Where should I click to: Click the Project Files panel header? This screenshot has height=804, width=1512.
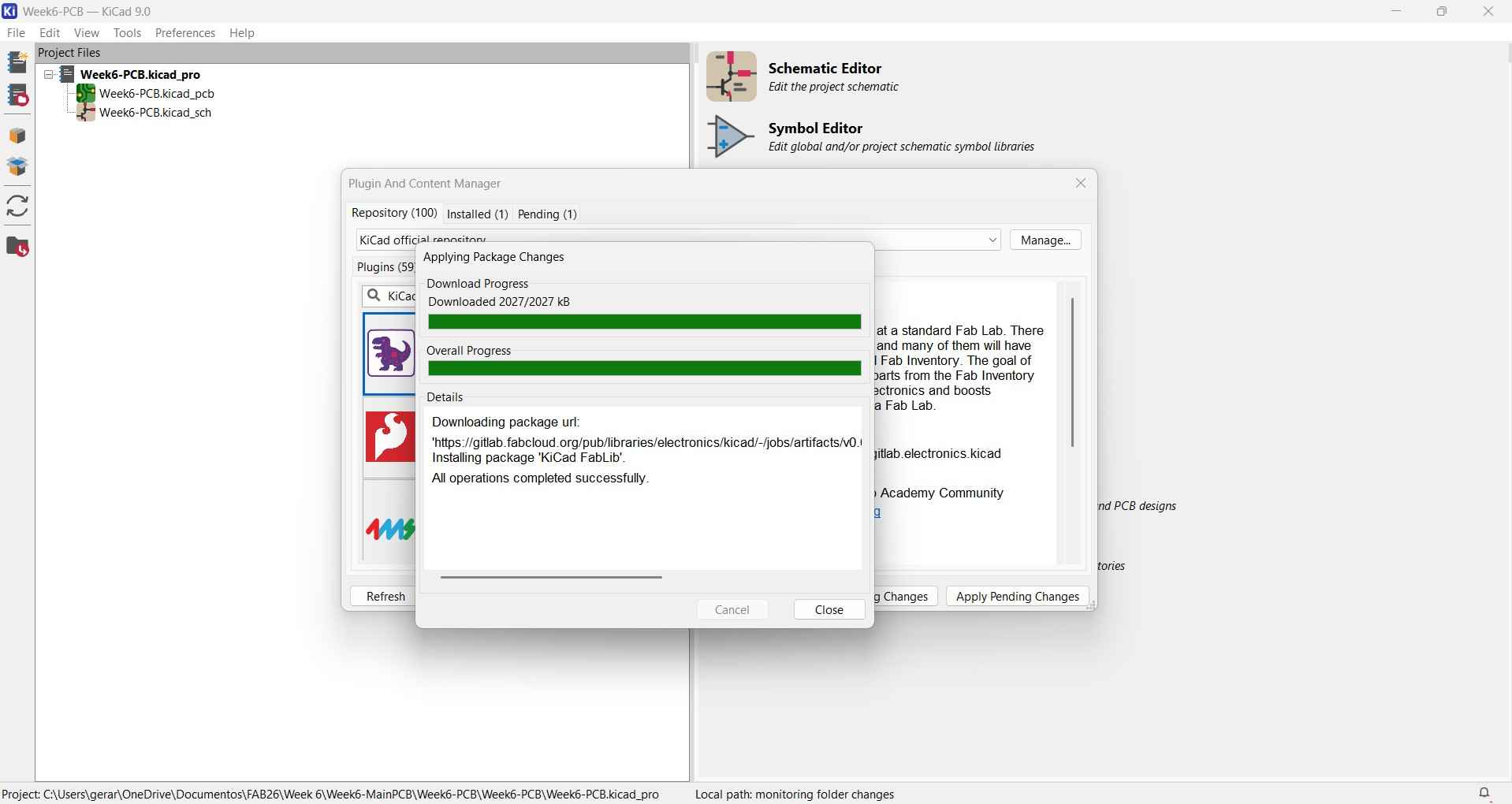(x=363, y=53)
